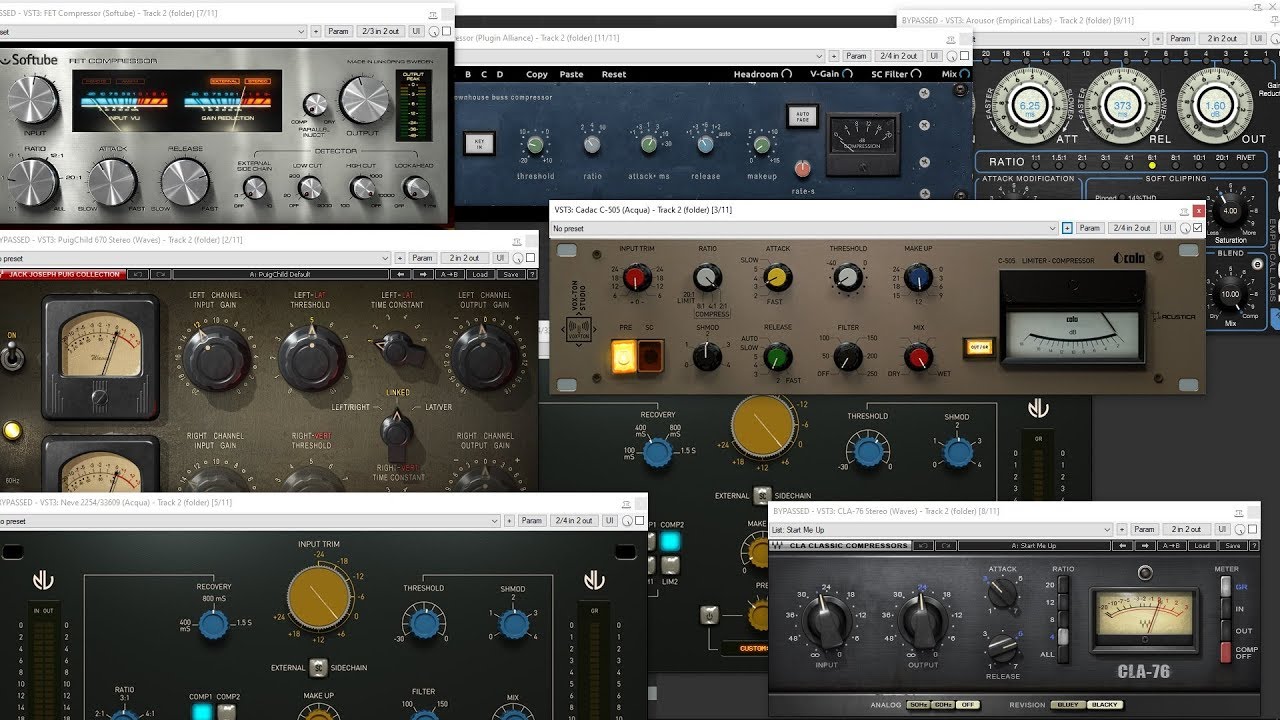This screenshot has height=720, width=1280.
Task: Toggle bypass checkbox in Plugin Alliance window
Action: click(964, 56)
